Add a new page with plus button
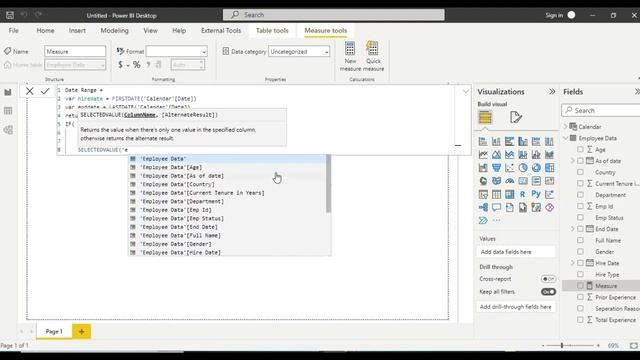This screenshot has height=360, width=640. point(81,331)
